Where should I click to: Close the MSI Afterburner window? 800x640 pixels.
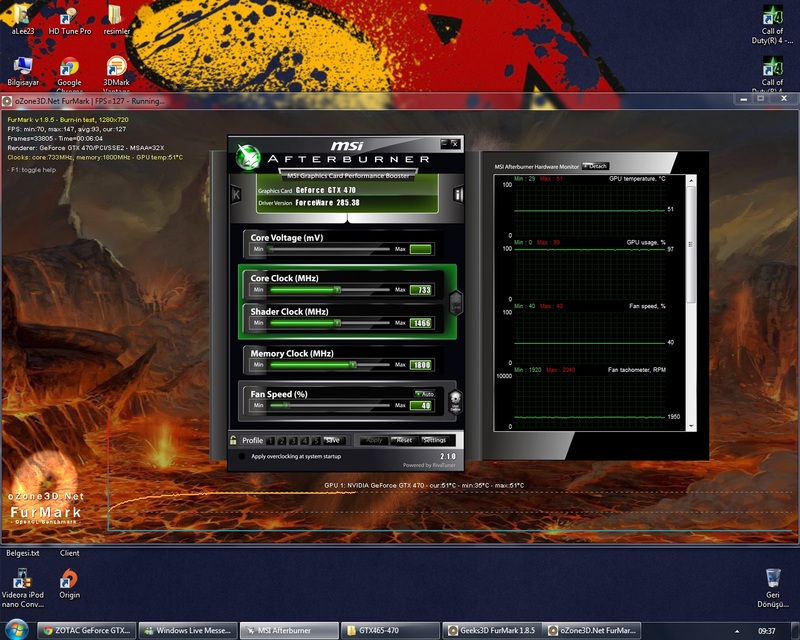click(x=455, y=144)
